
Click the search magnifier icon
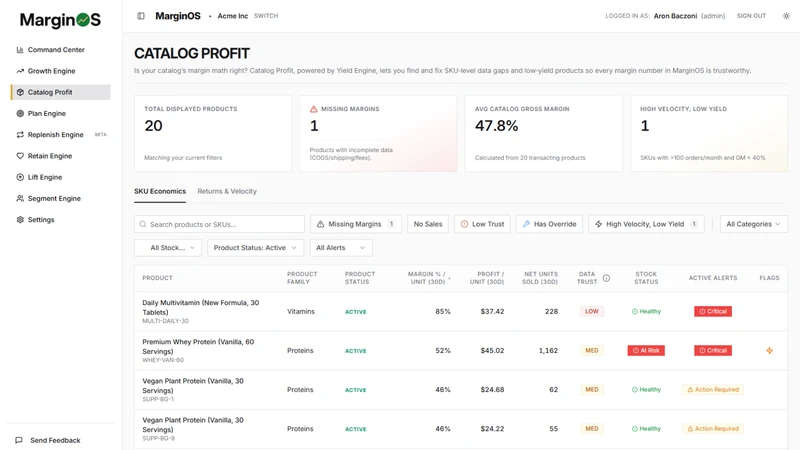coord(143,224)
